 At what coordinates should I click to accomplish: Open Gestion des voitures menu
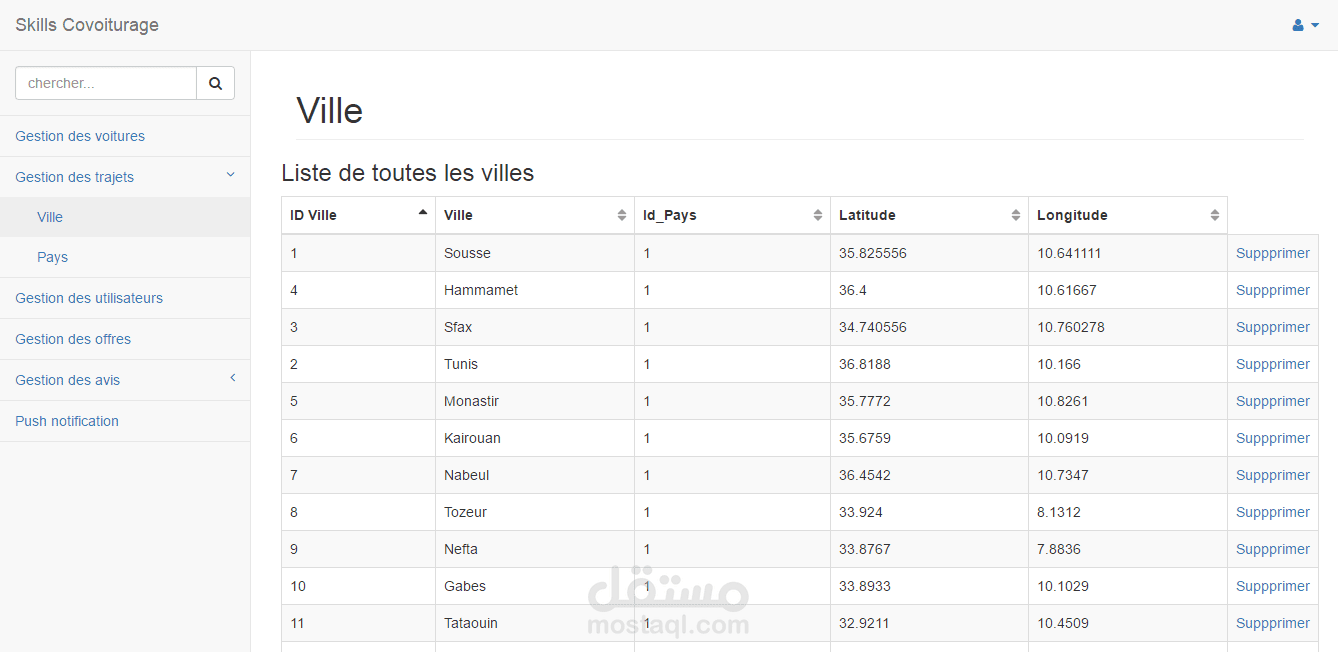pos(80,136)
